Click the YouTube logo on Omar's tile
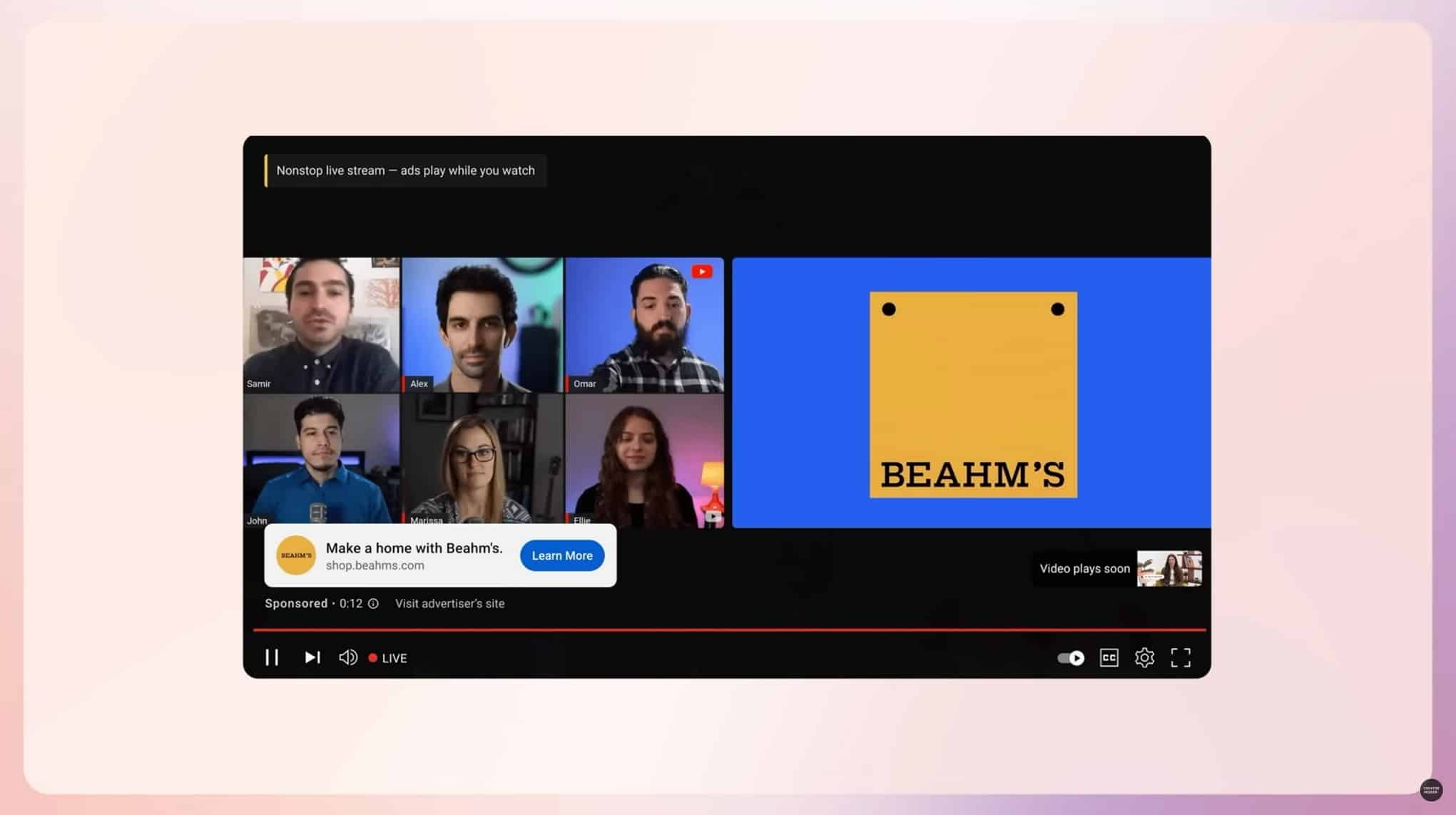This screenshot has width=1456, height=815. [703, 272]
